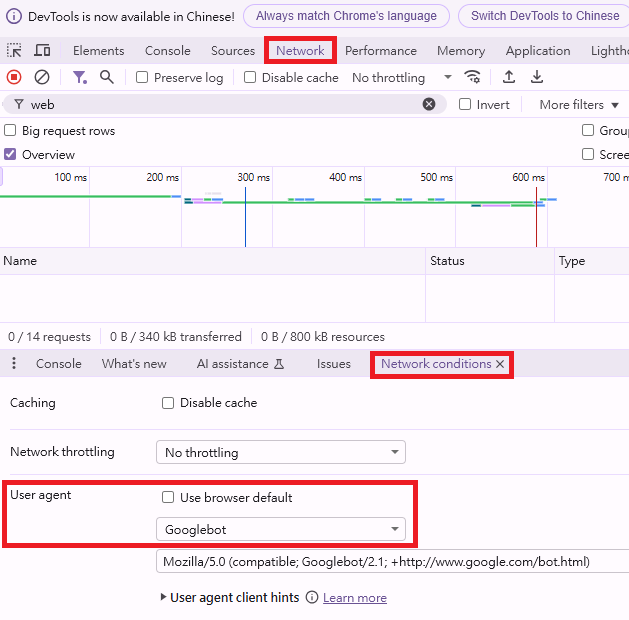The image size is (629, 620).
Task: Open the top Console panel tab
Action: tap(168, 51)
